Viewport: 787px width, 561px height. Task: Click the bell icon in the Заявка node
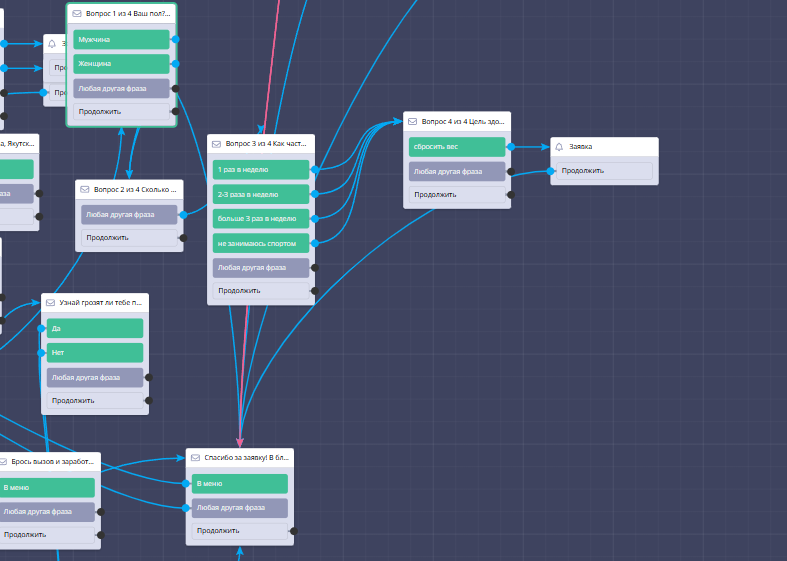pyautogui.click(x=560, y=147)
